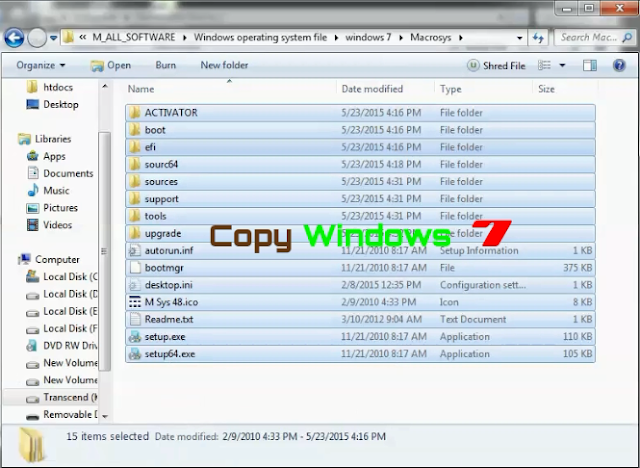Select the ACTIVATOR folder icon
The height and width of the screenshot is (468, 640).
click(x=135, y=113)
